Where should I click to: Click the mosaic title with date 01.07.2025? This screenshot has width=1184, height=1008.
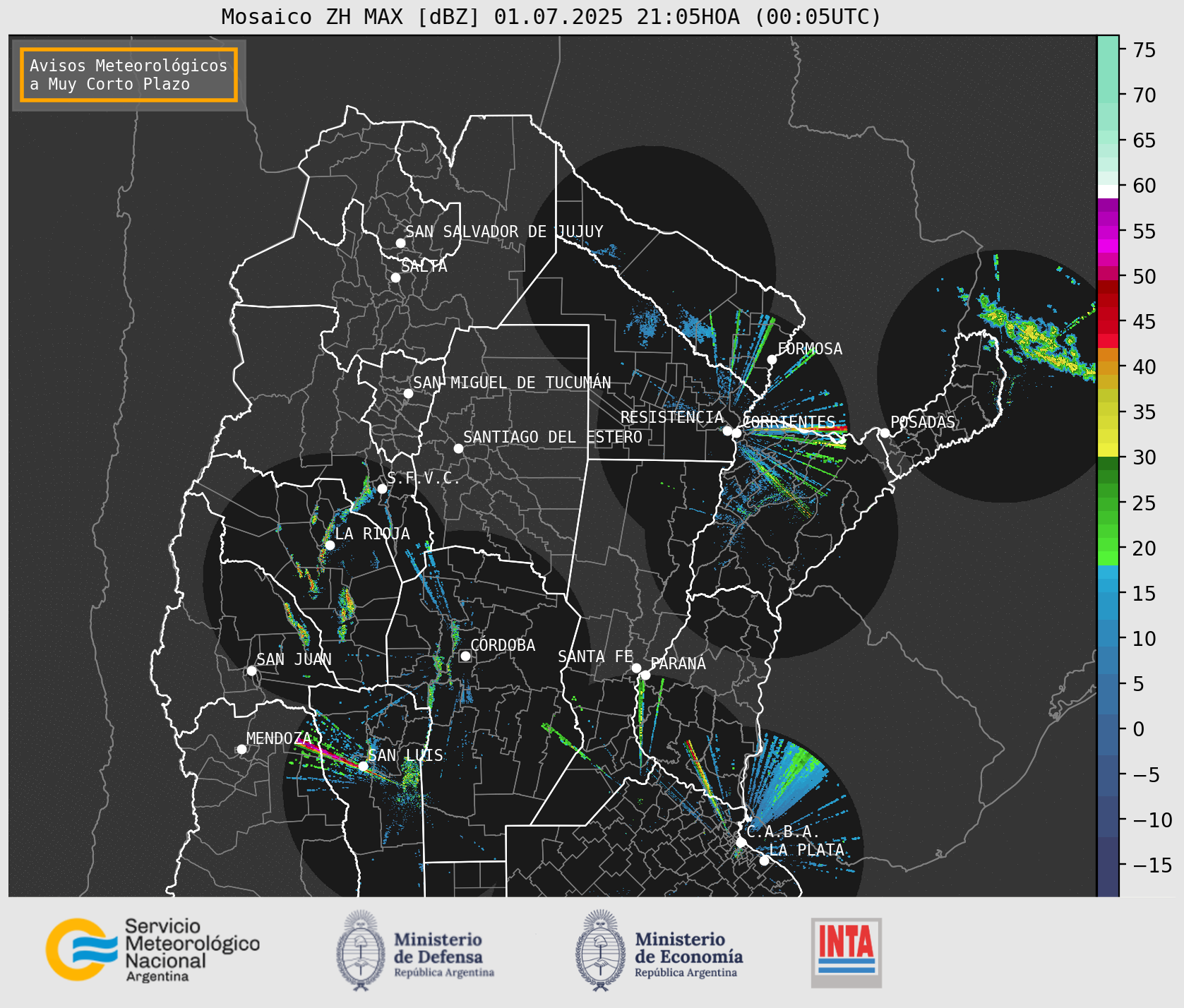[551, 16]
